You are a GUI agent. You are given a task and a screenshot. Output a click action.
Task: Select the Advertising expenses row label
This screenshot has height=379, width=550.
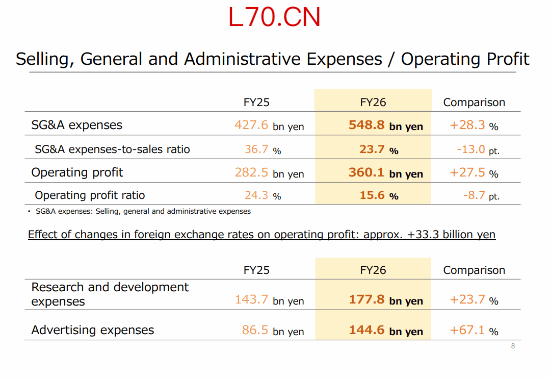(93, 330)
